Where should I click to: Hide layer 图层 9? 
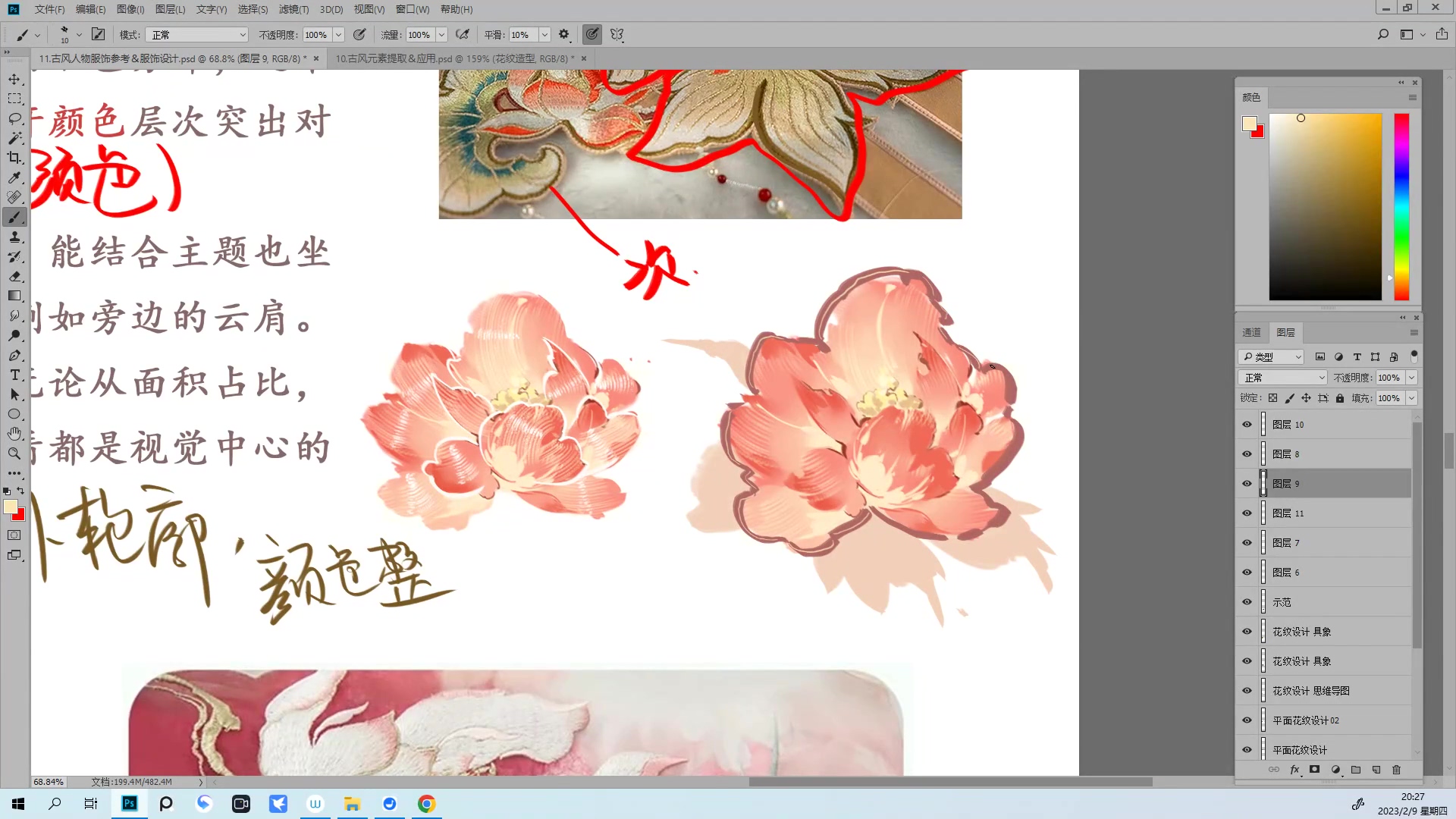1247,484
